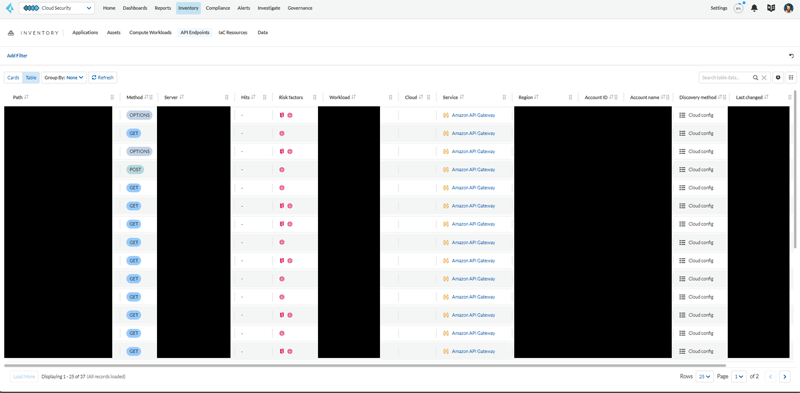
Task: Click the Add Filter link
Action: pos(17,56)
